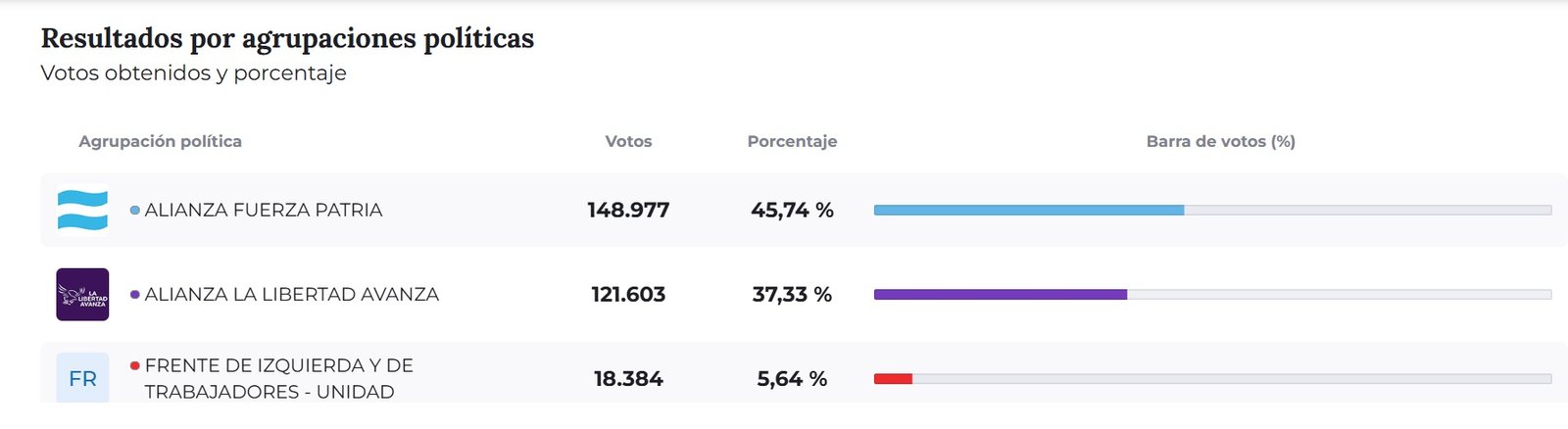The width and height of the screenshot is (1568, 429).
Task: Select FRENTE DE IZQUIERDA Y DE TRABAJADORES name
Action: pos(278,378)
